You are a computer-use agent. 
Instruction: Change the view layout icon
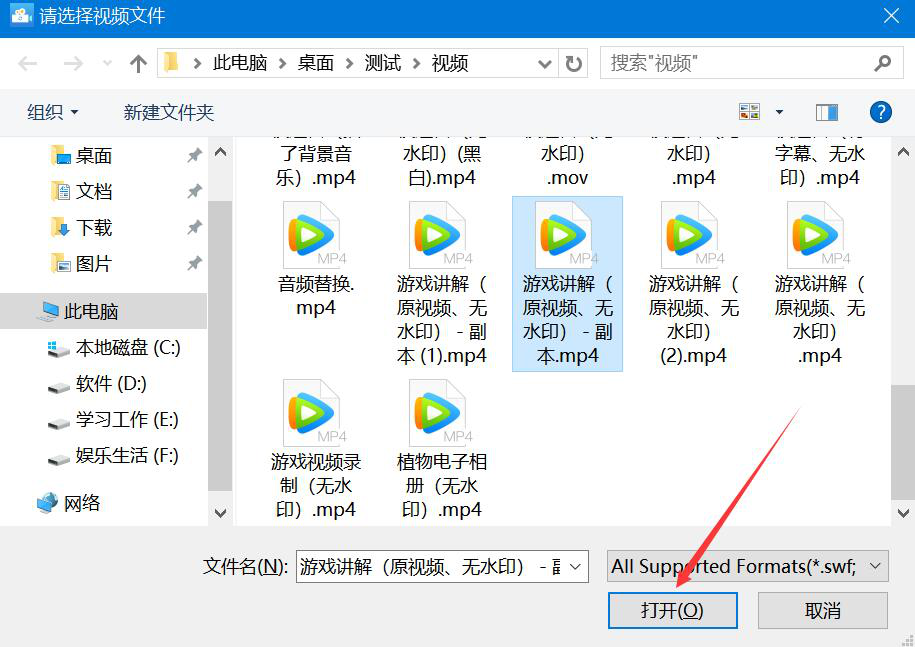749,111
